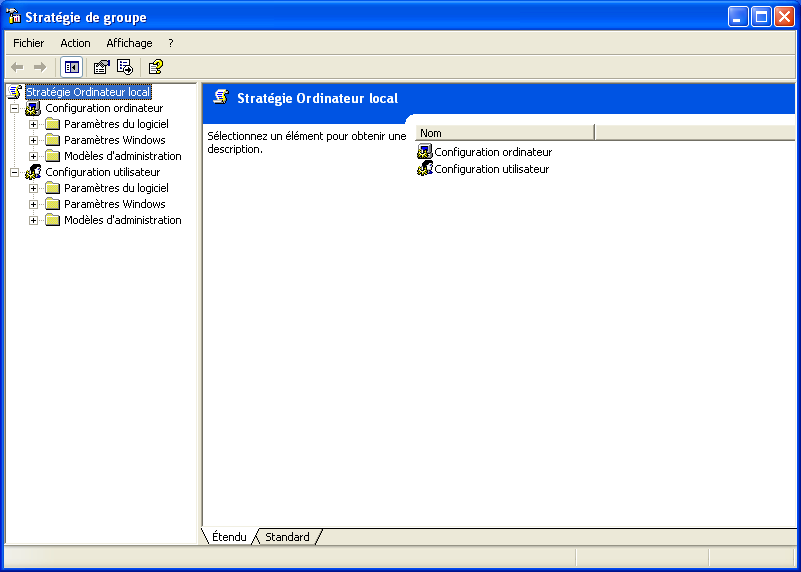The width and height of the screenshot is (801, 572).
Task: Select Paramètres du logiciel label under Configuration utilisateur
Action: click(x=116, y=188)
